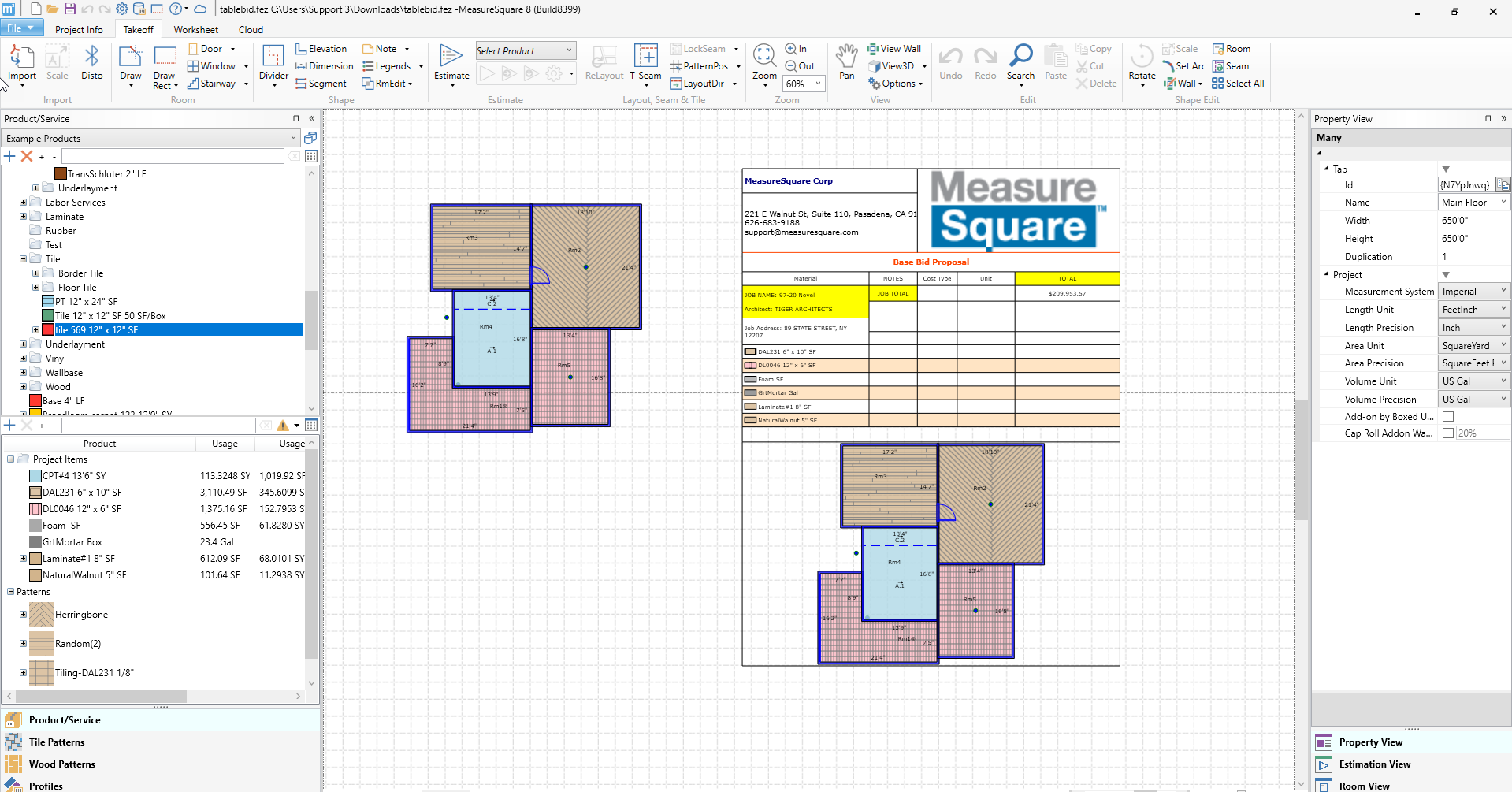Open the Example Products catalog dropdown

151,139
